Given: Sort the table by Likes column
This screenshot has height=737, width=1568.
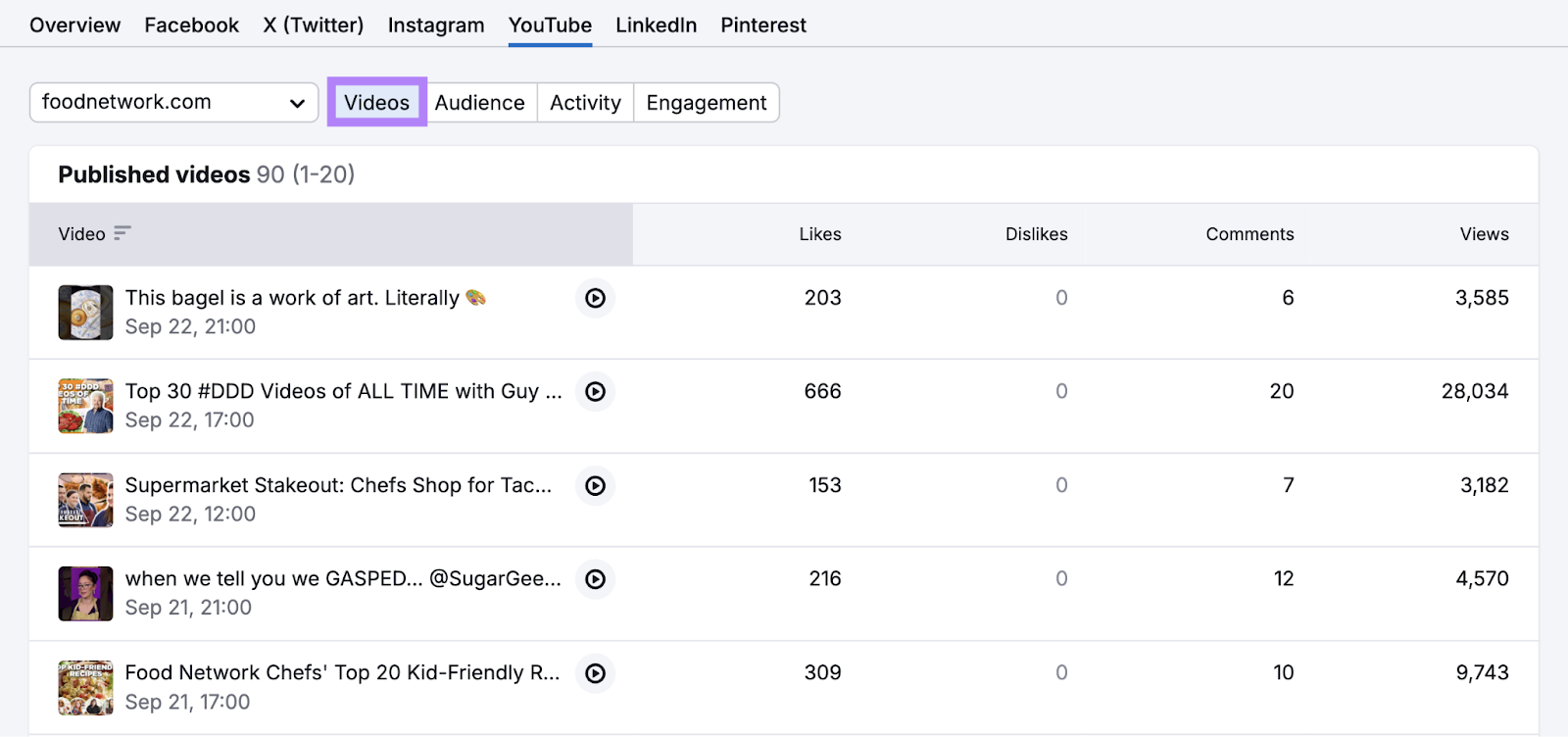Looking at the screenshot, I should pos(819,234).
